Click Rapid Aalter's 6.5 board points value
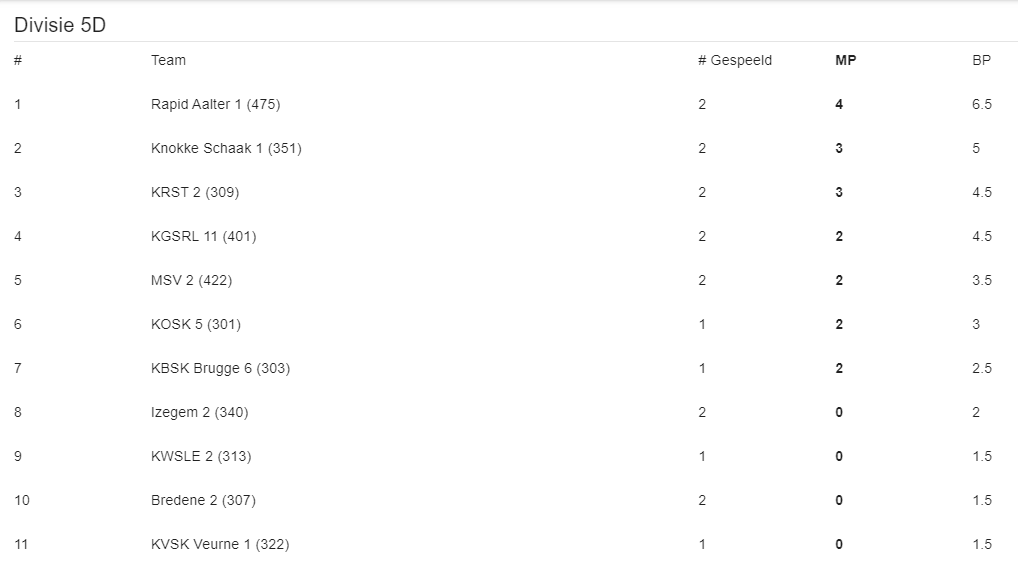The height and width of the screenshot is (566, 1018). pos(982,105)
